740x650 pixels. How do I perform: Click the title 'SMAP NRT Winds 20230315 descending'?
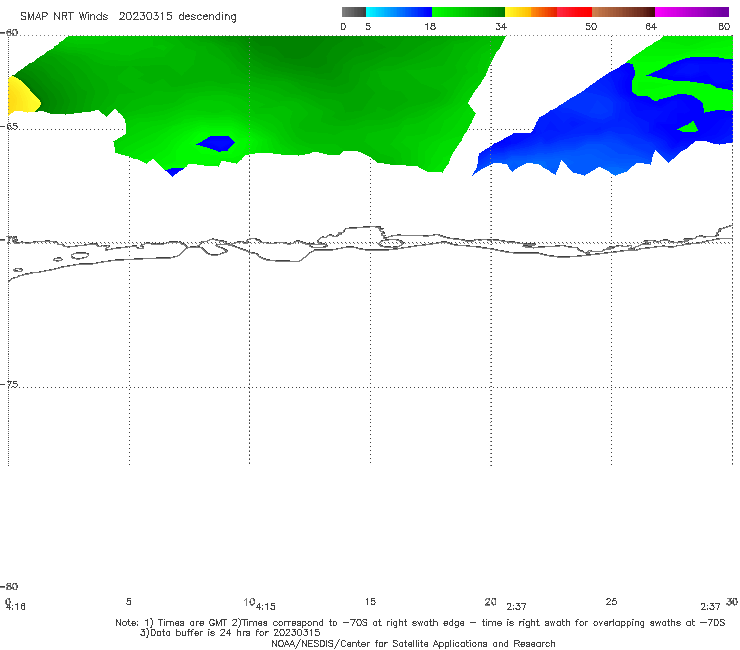128,17
